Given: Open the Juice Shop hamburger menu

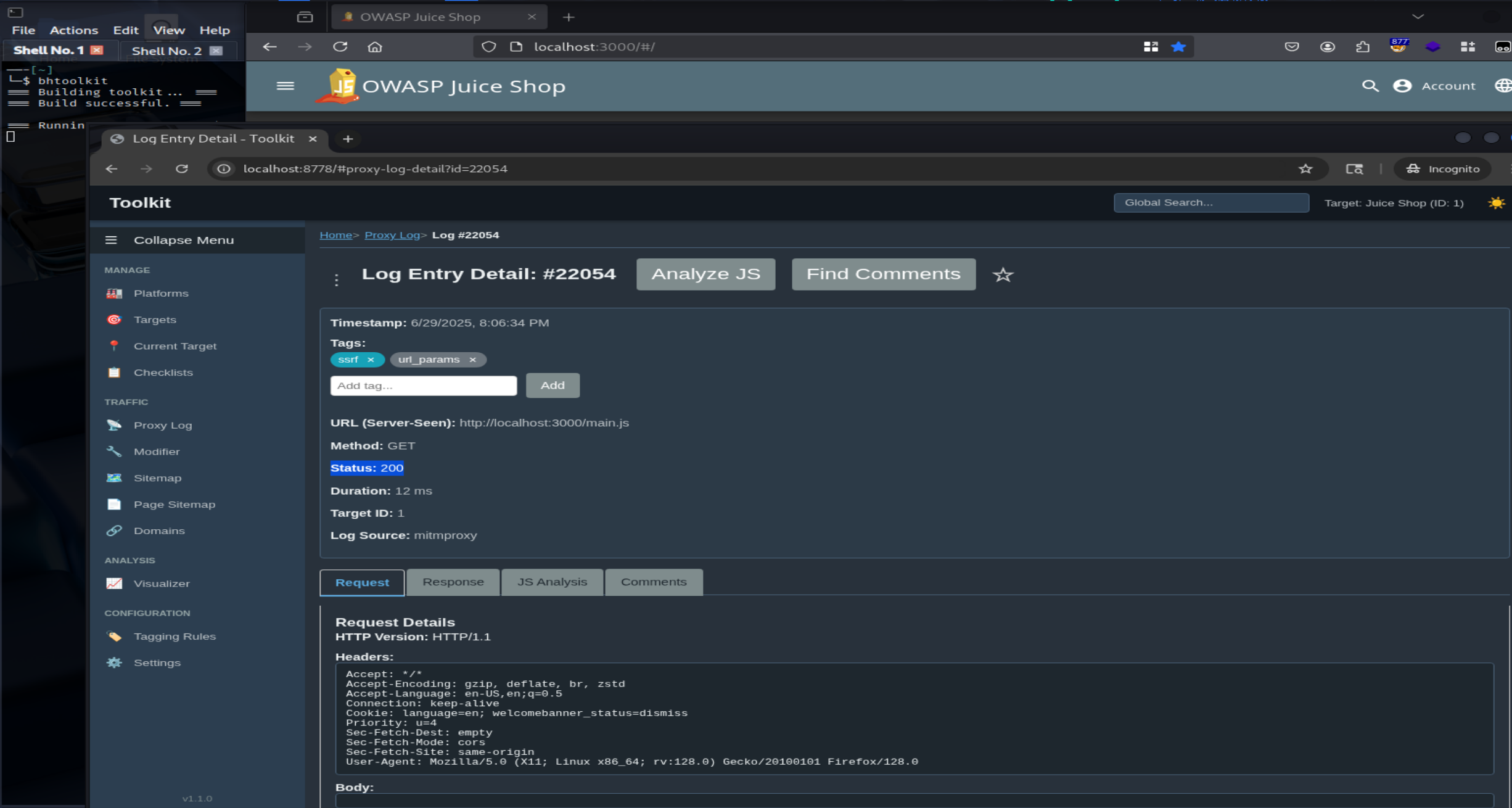Looking at the screenshot, I should [285, 86].
